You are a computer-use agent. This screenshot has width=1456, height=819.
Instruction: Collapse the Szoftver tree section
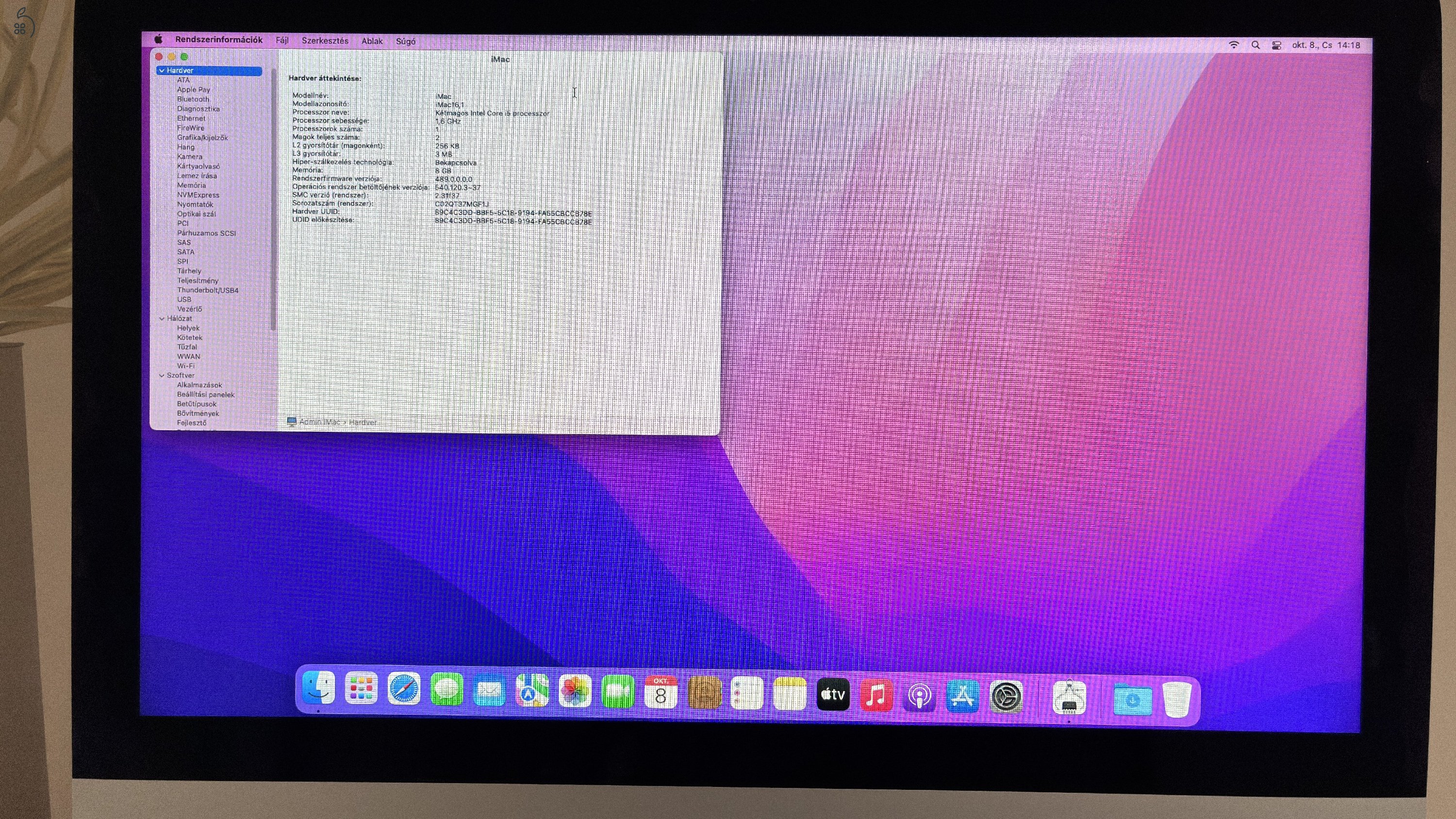(x=162, y=375)
